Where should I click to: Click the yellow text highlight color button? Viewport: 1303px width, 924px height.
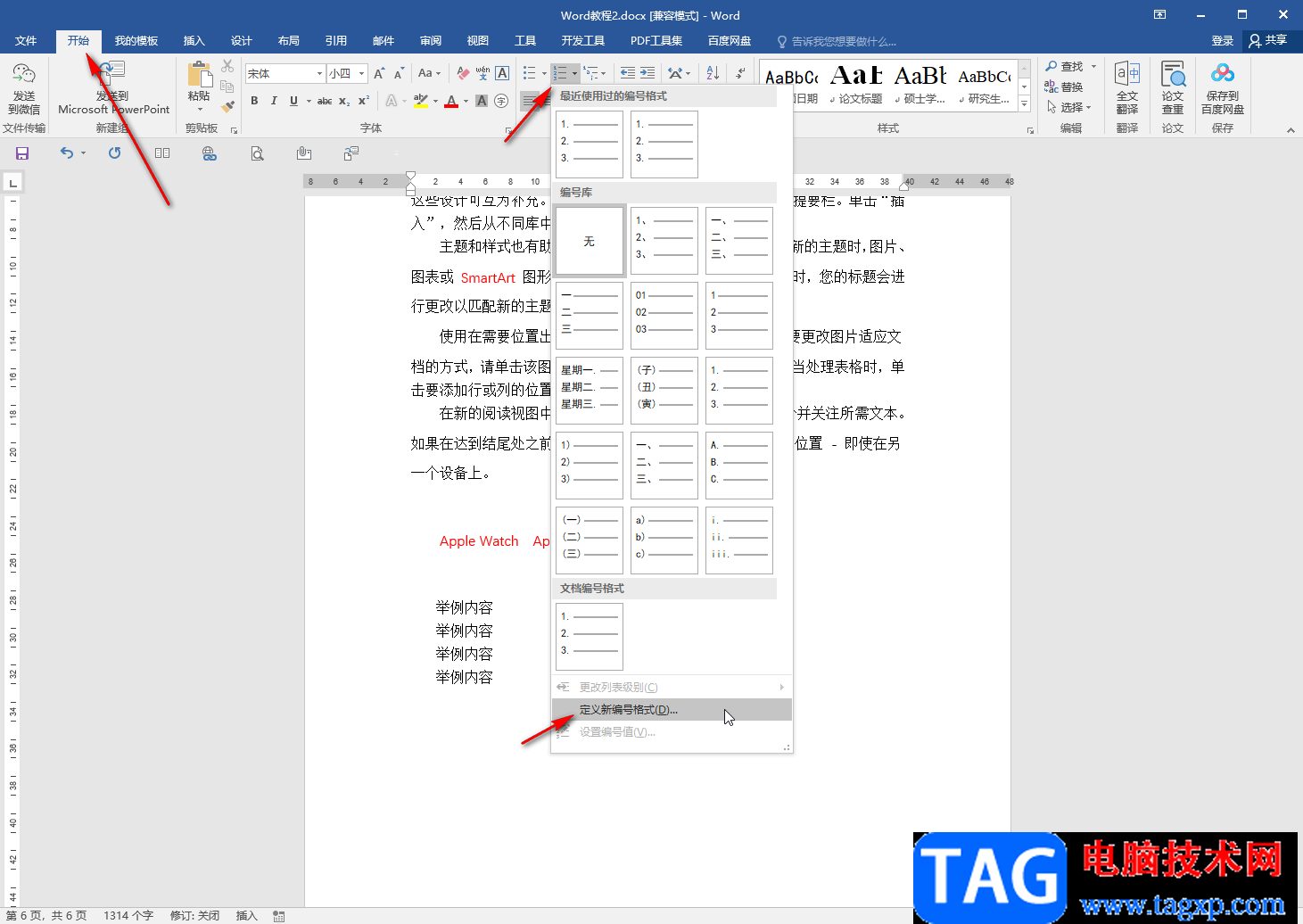[421, 101]
